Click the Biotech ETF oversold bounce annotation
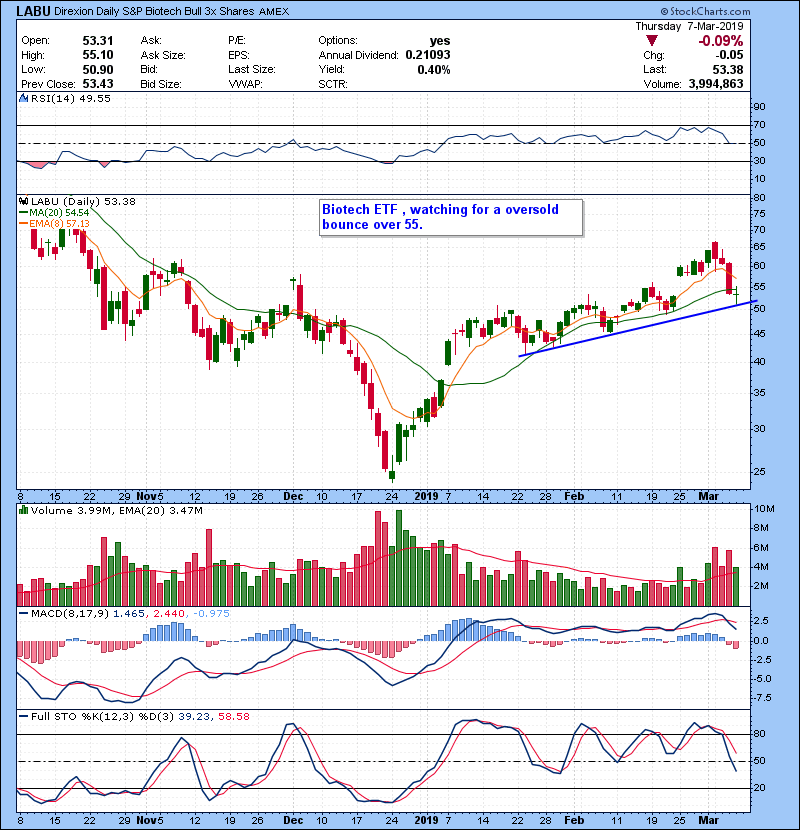The image size is (800, 830). [x=451, y=217]
